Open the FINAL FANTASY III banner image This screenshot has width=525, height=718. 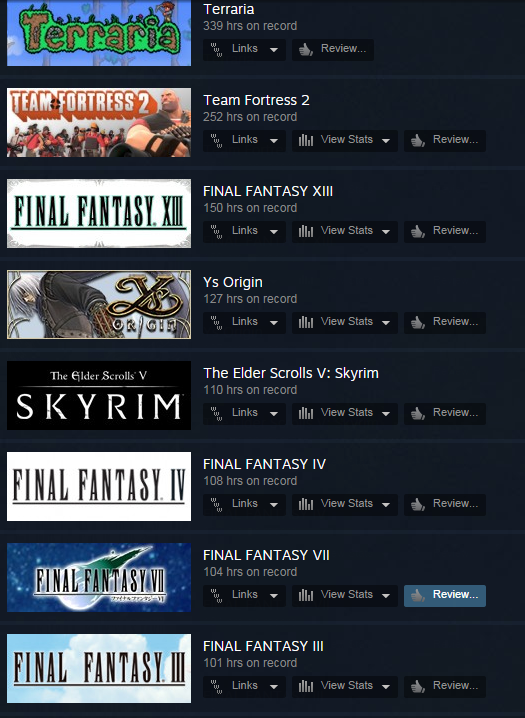(x=99, y=668)
